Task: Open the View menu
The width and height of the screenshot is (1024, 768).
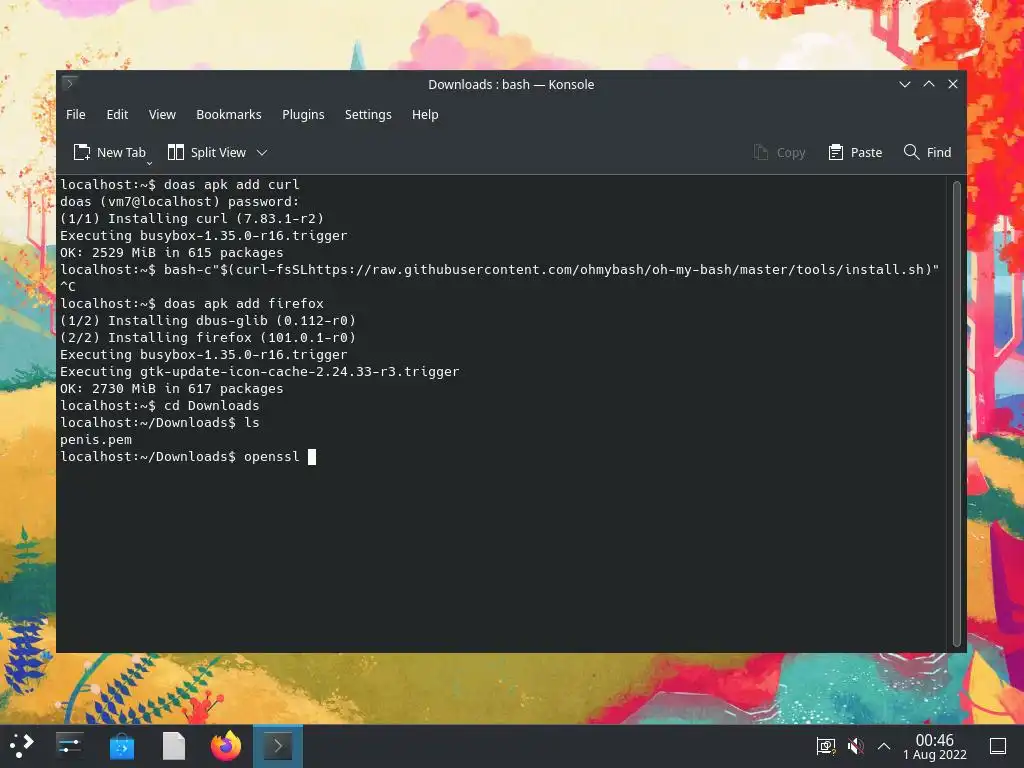Action: [162, 114]
